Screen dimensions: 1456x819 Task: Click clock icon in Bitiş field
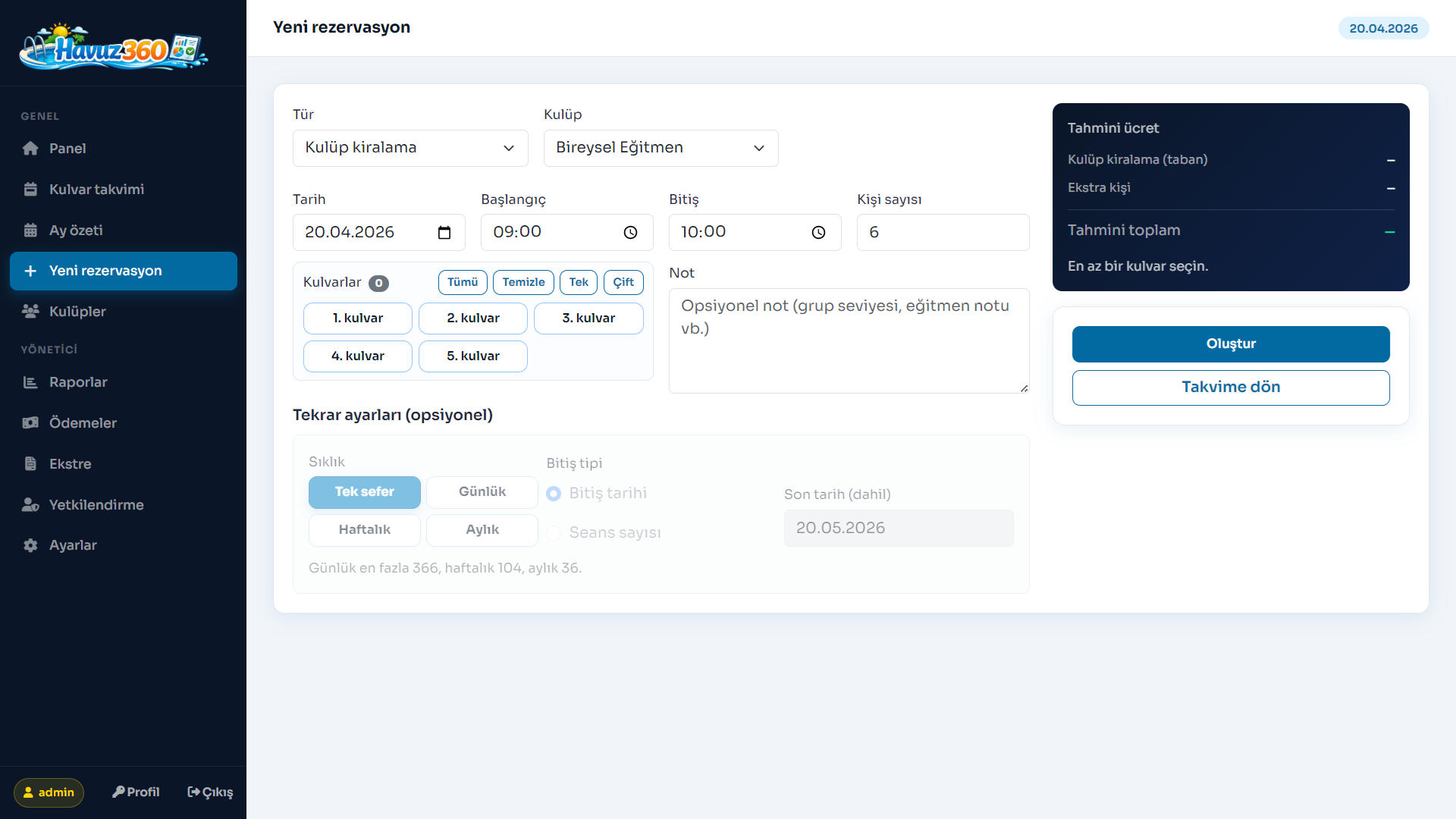[x=818, y=233]
